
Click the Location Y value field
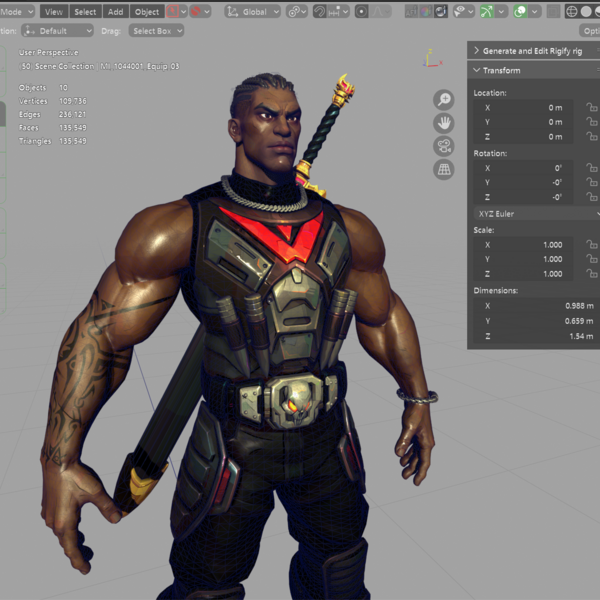click(x=523, y=122)
